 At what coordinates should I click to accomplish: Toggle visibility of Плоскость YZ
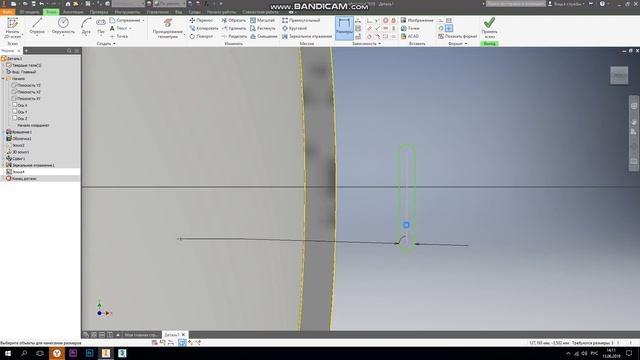pyautogui.click(x=27, y=85)
